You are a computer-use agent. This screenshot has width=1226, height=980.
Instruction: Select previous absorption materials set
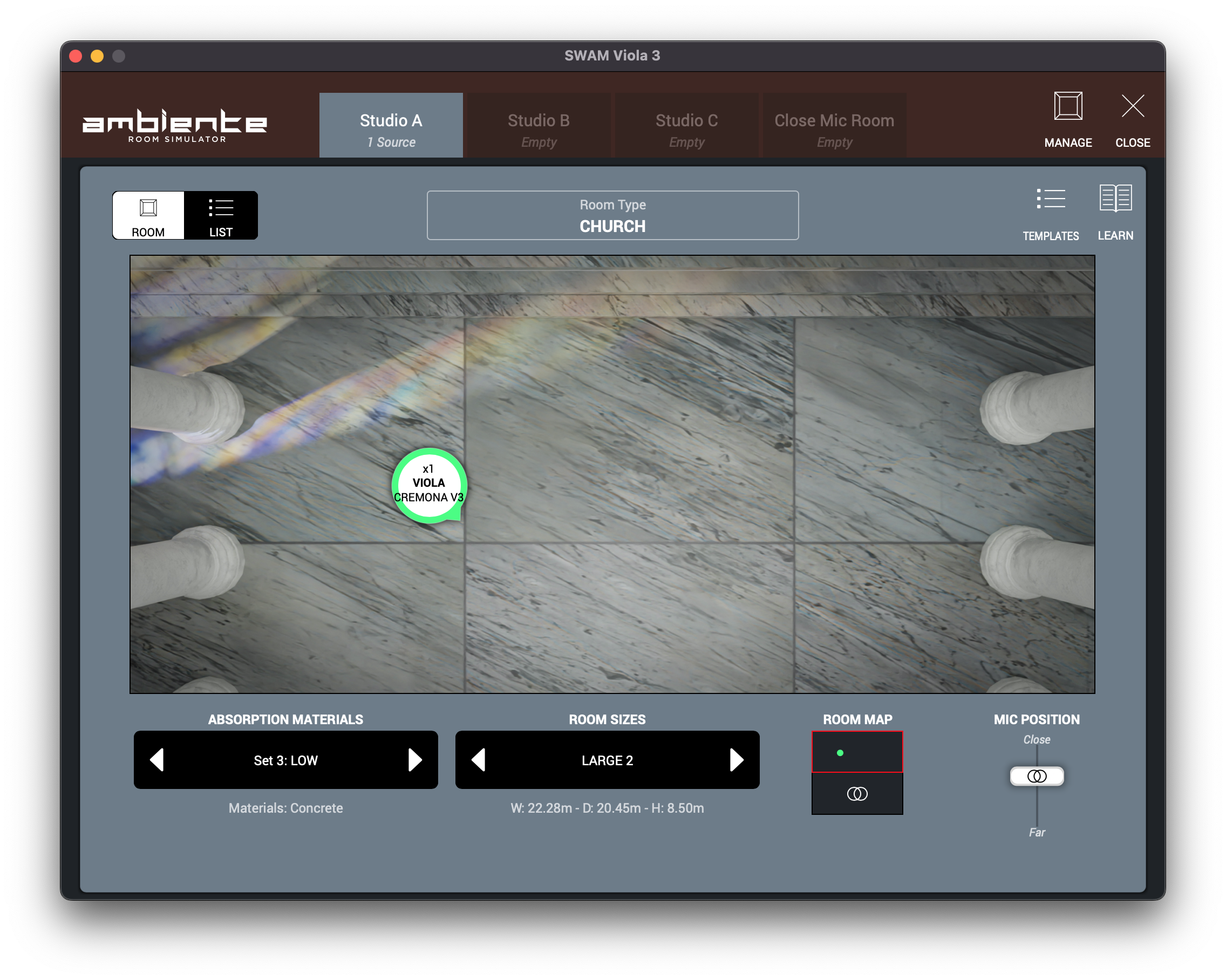157,760
